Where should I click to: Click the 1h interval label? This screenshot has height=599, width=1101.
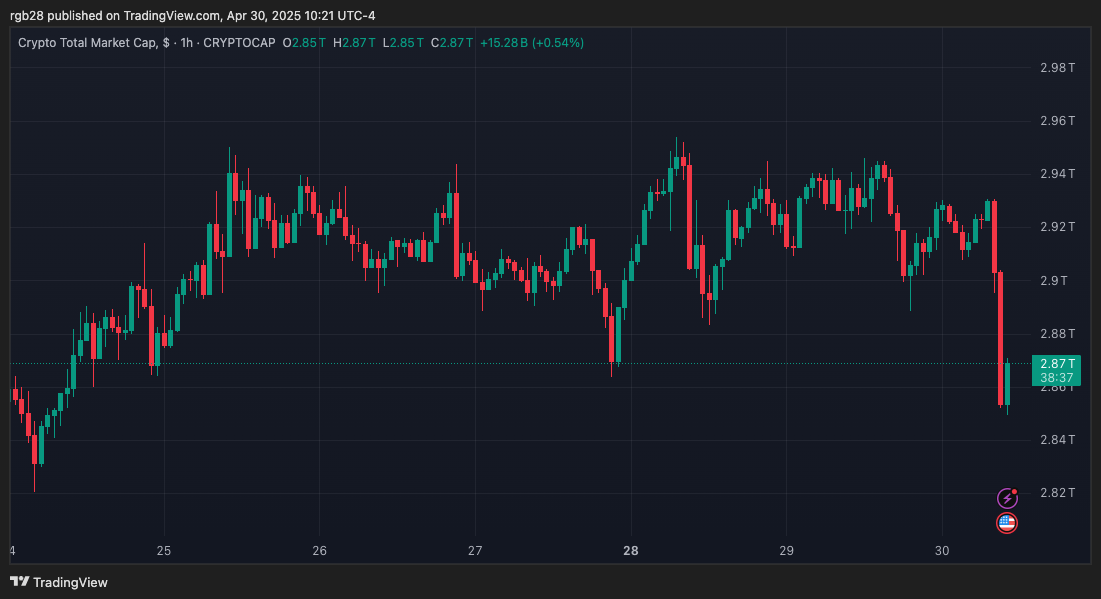184,43
